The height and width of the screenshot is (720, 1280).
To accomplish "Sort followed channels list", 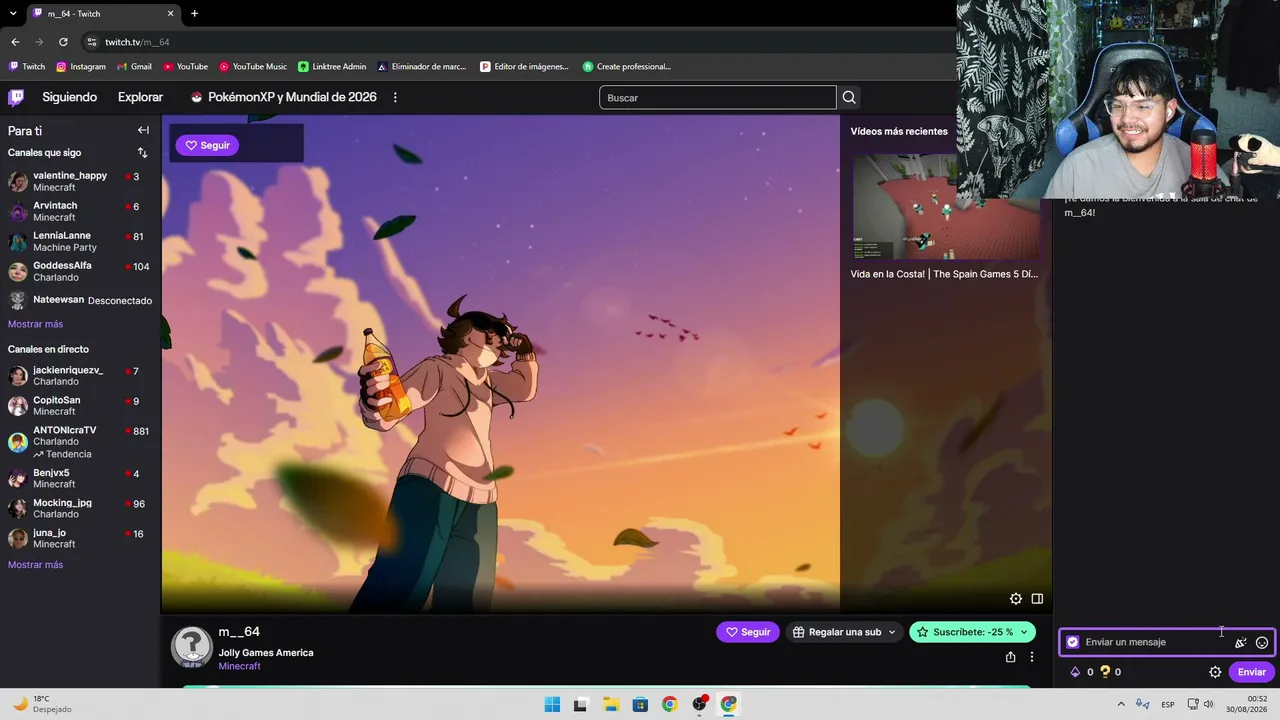I will (142, 153).
